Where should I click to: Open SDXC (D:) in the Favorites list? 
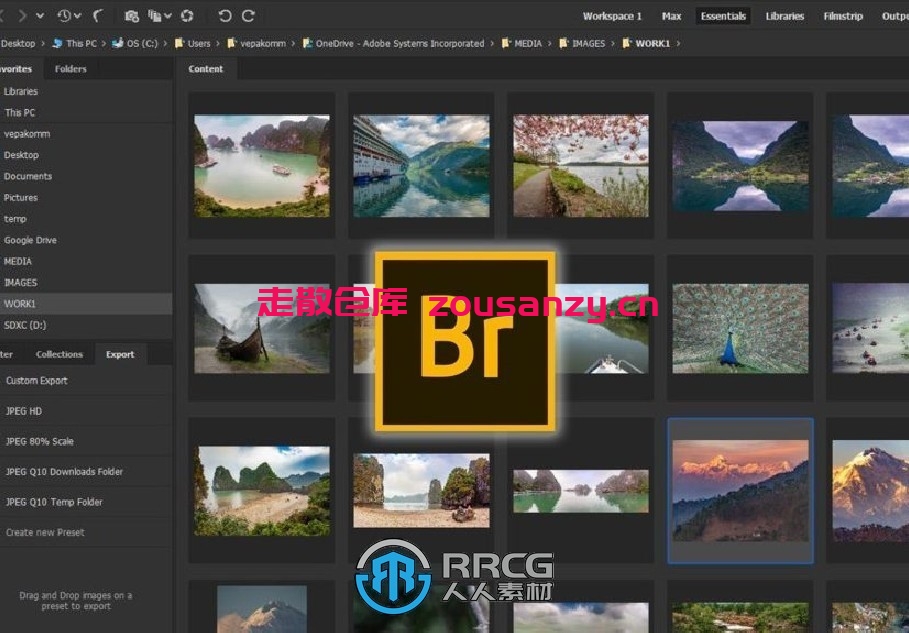pos(25,325)
